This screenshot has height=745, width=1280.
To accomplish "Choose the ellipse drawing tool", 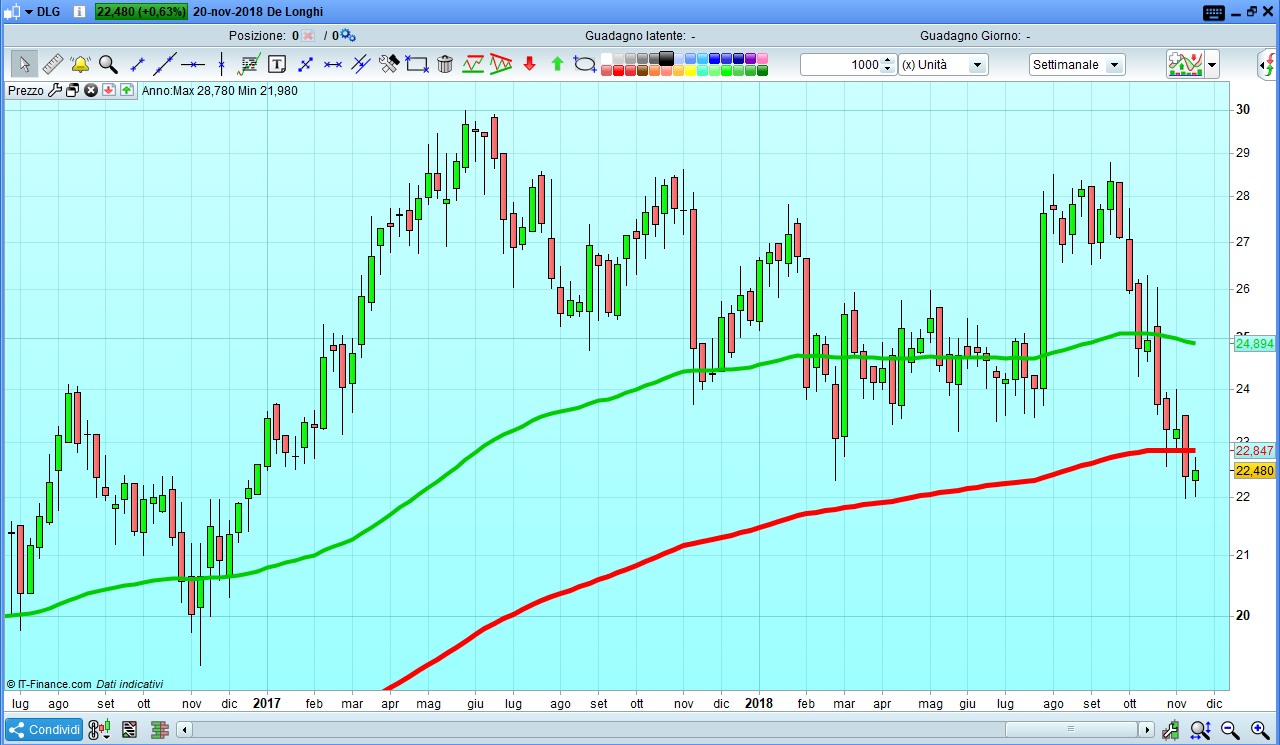I will click(585, 65).
